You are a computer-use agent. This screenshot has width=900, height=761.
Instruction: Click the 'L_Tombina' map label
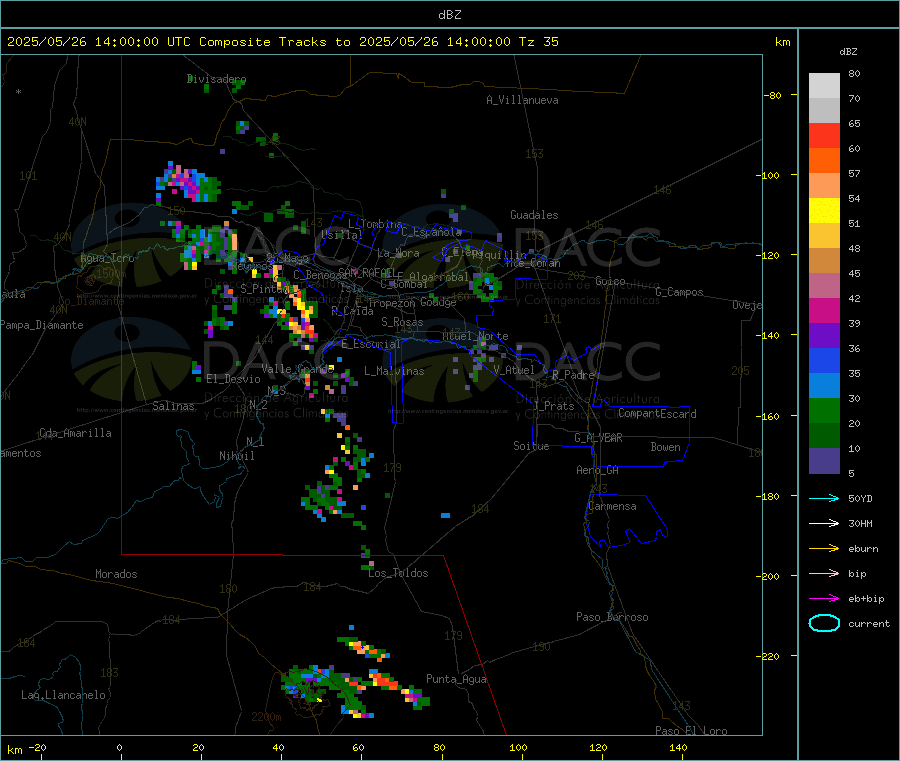tap(375, 224)
